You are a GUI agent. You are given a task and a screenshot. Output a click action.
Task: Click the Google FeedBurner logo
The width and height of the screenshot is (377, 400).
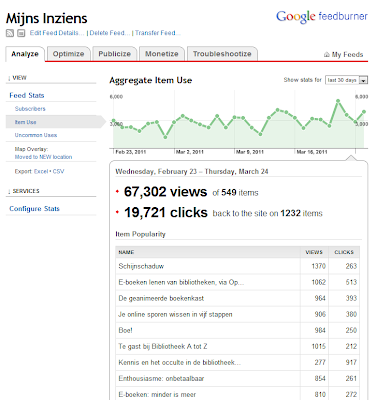point(322,16)
